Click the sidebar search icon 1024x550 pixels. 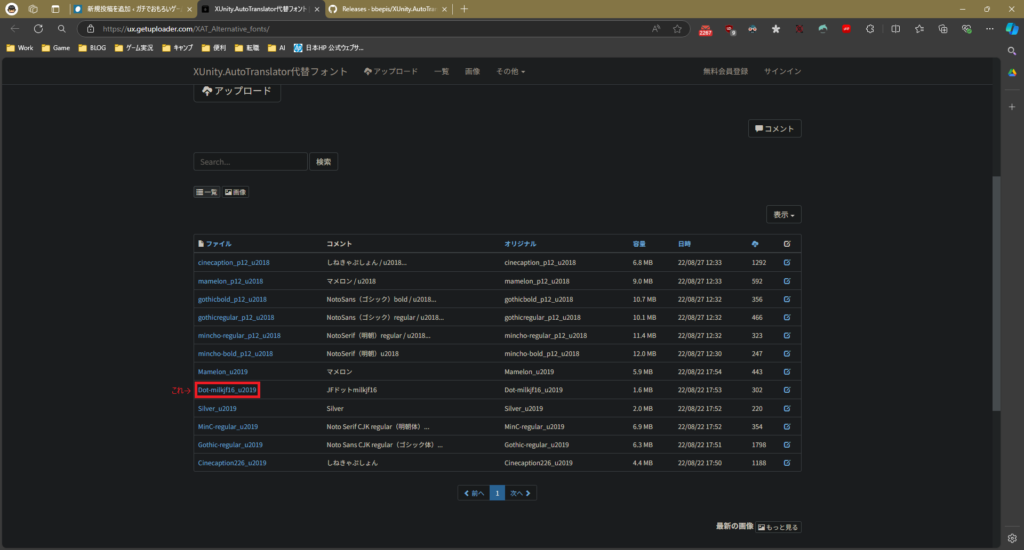tap(1012, 51)
